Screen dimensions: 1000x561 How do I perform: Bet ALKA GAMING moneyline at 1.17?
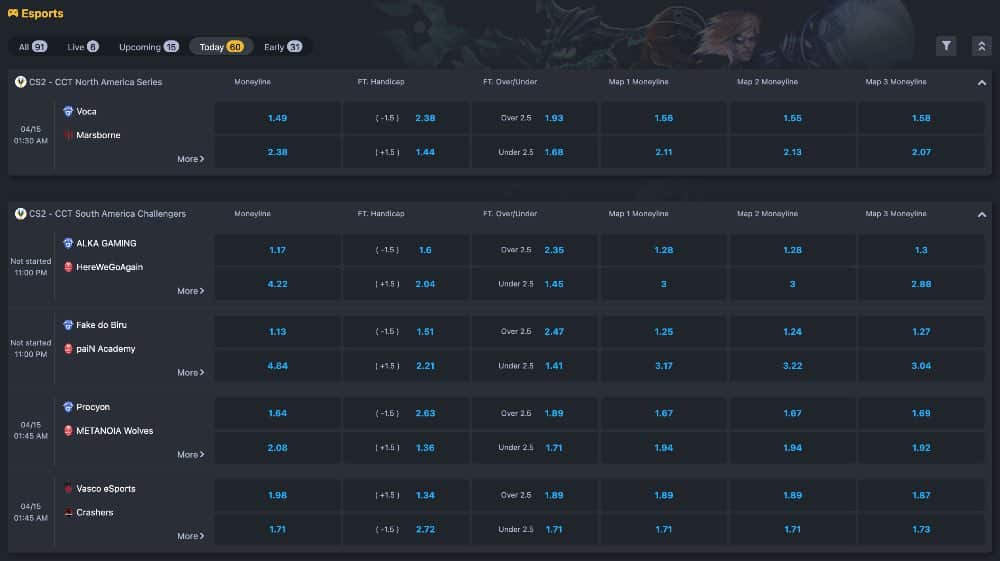pos(277,250)
